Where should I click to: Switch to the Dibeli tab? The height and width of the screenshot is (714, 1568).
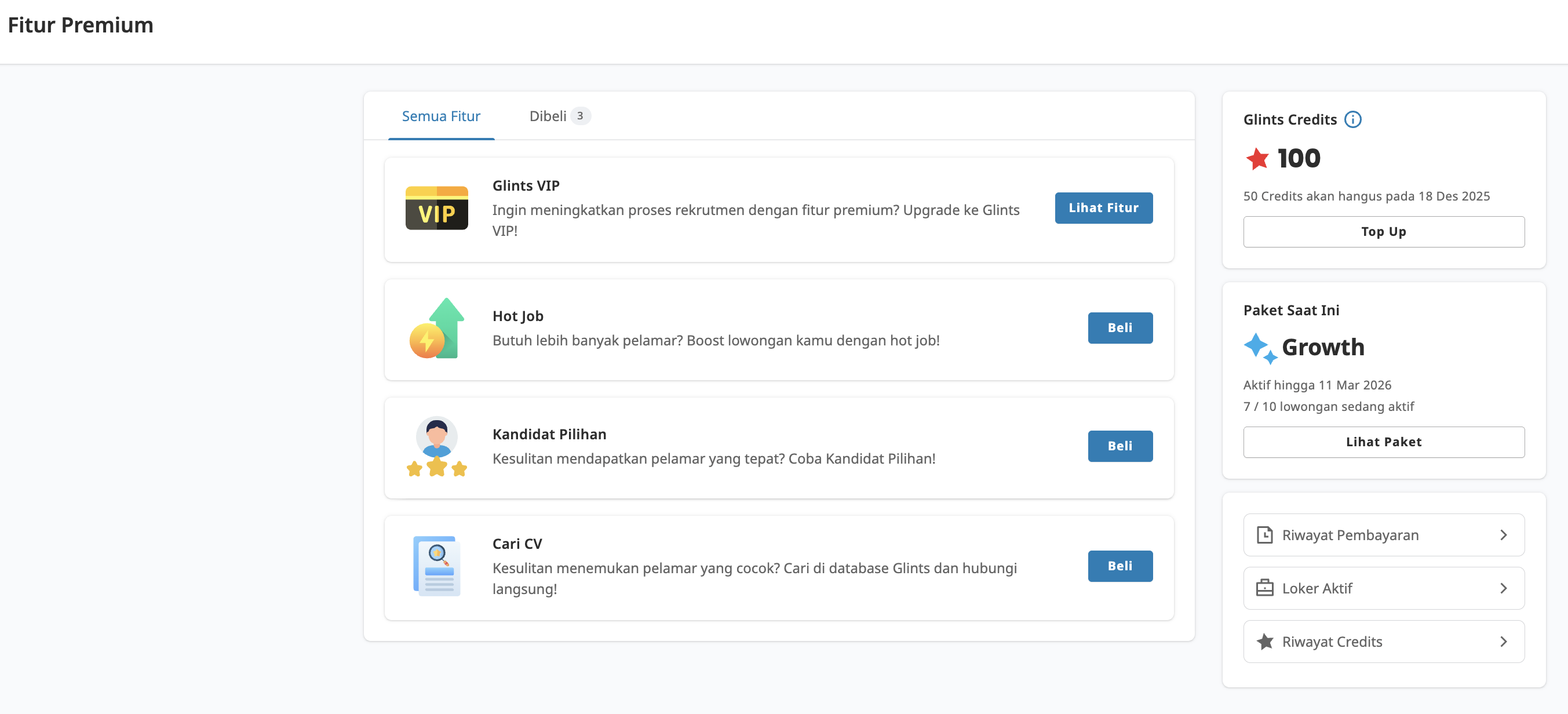551,116
